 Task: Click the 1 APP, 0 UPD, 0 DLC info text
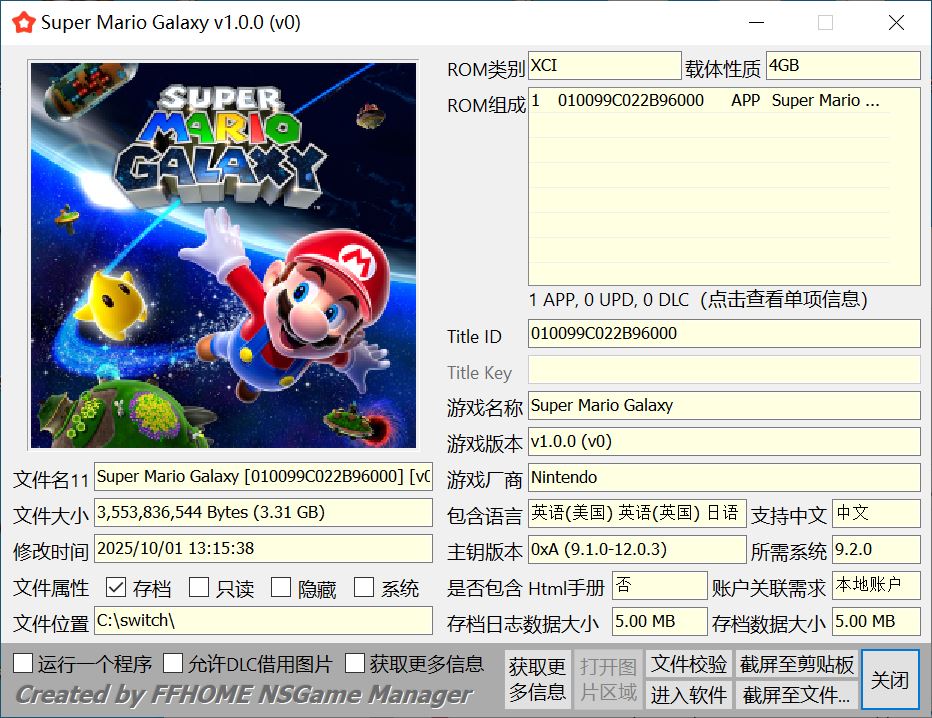coord(697,299)
